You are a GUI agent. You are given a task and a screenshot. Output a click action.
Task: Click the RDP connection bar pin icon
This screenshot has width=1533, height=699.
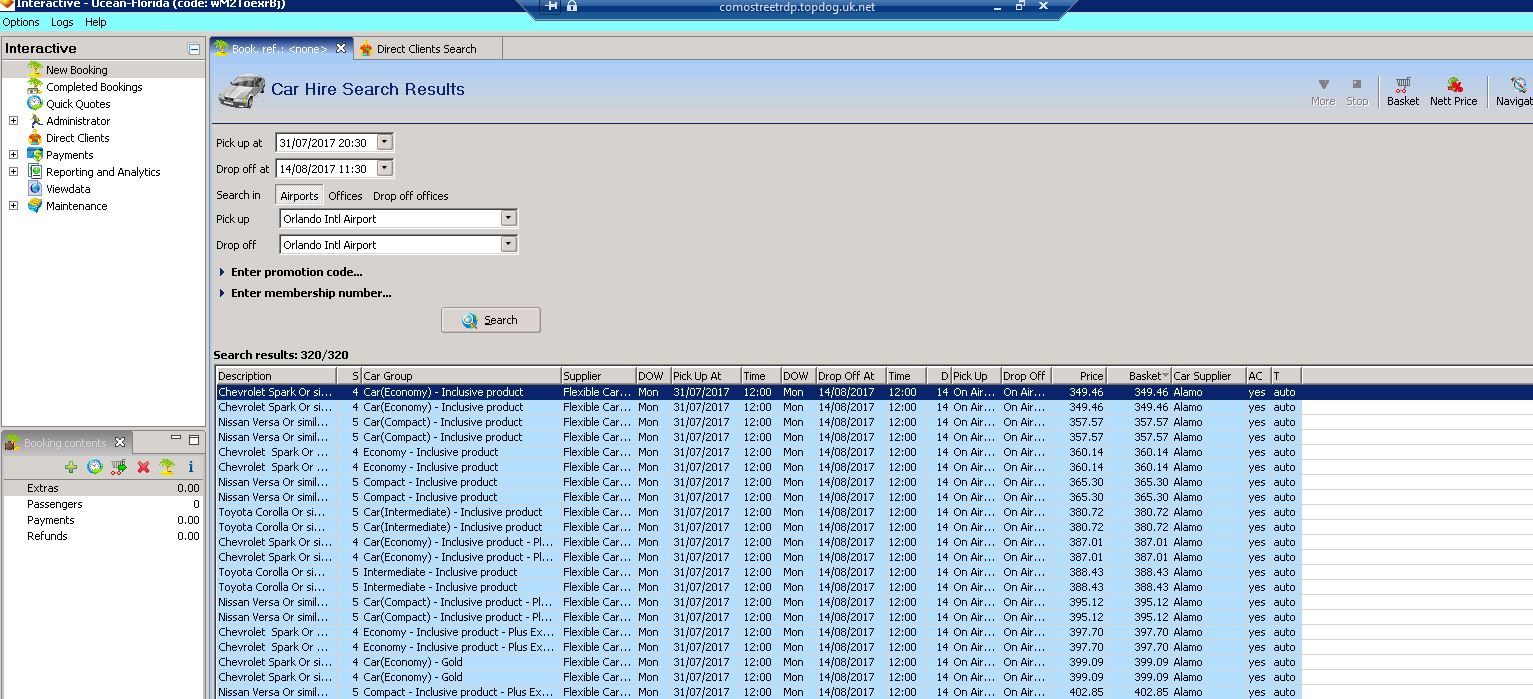click(552, 6)
